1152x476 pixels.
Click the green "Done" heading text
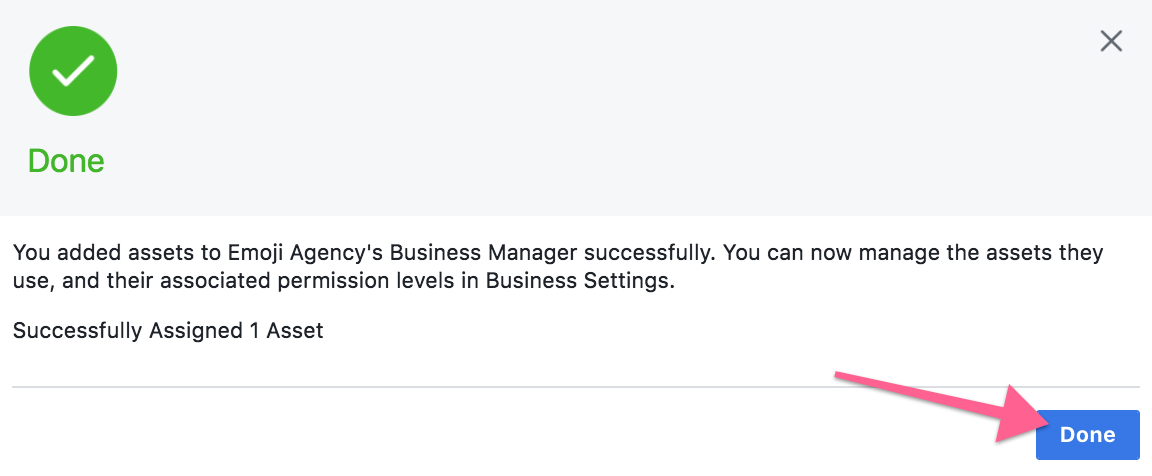(66, 161)
